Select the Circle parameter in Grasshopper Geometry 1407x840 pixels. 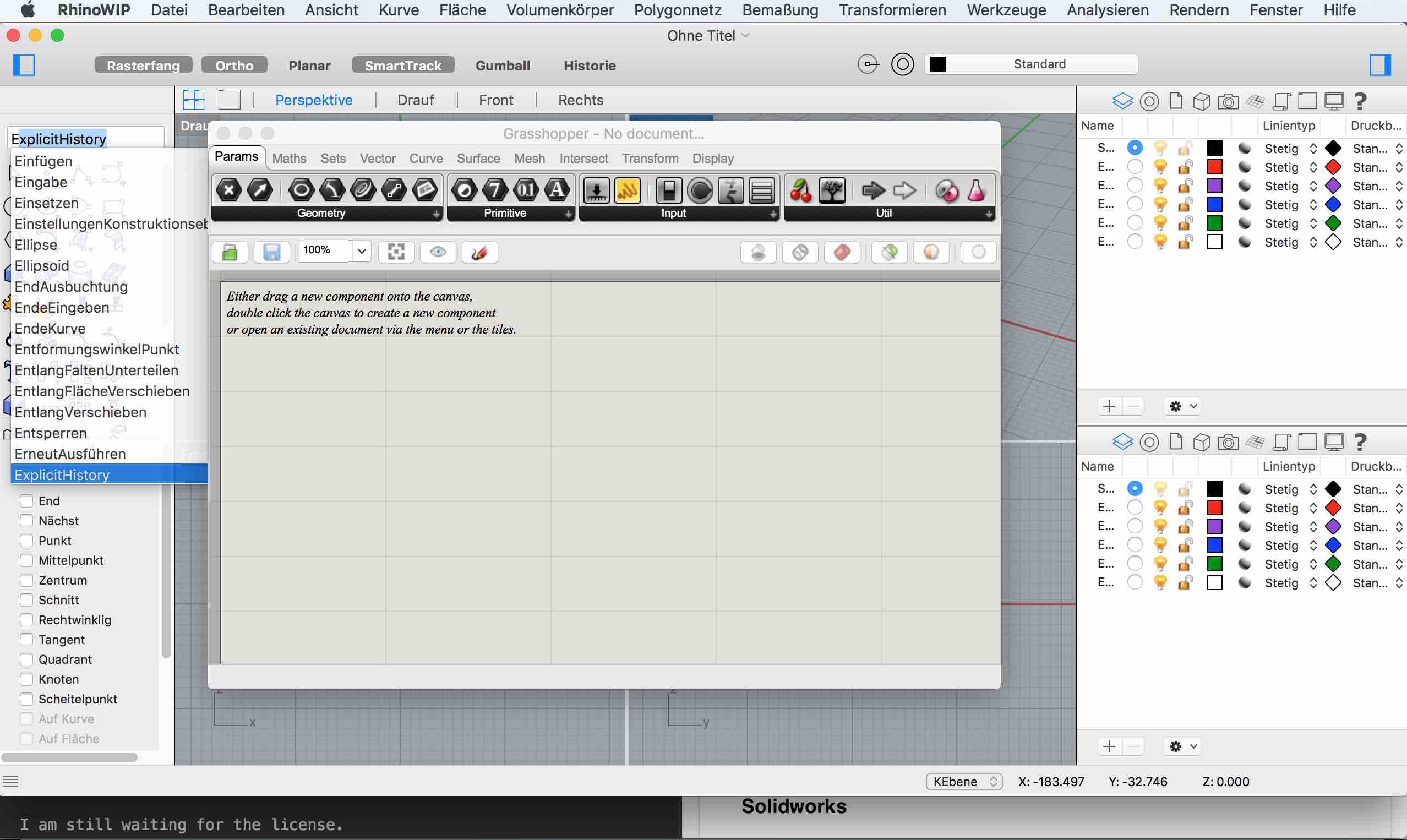[301, 190]
